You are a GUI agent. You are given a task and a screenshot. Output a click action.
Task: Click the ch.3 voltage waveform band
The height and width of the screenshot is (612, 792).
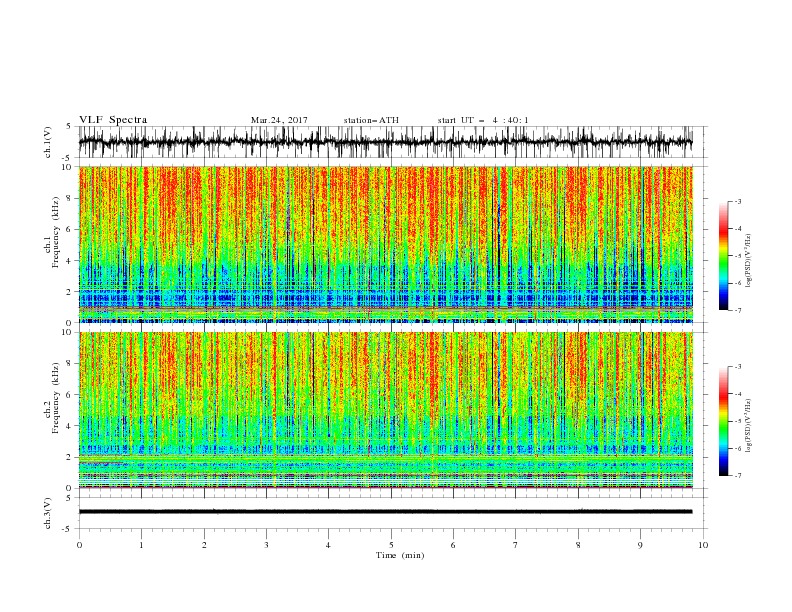click(385, 512)
